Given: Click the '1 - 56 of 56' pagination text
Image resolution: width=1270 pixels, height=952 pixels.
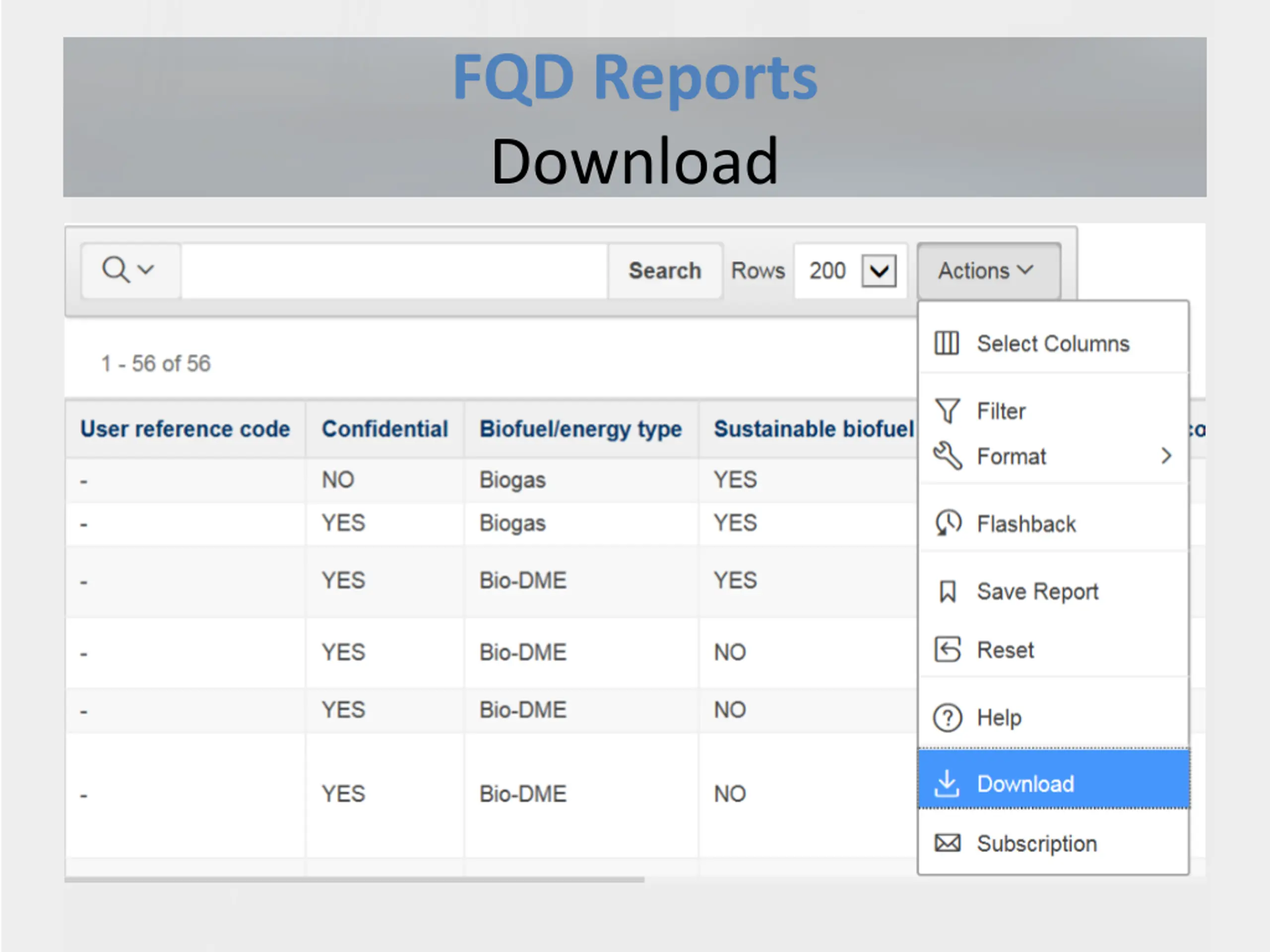Looking at the screenshot, I should coord(156,363).
